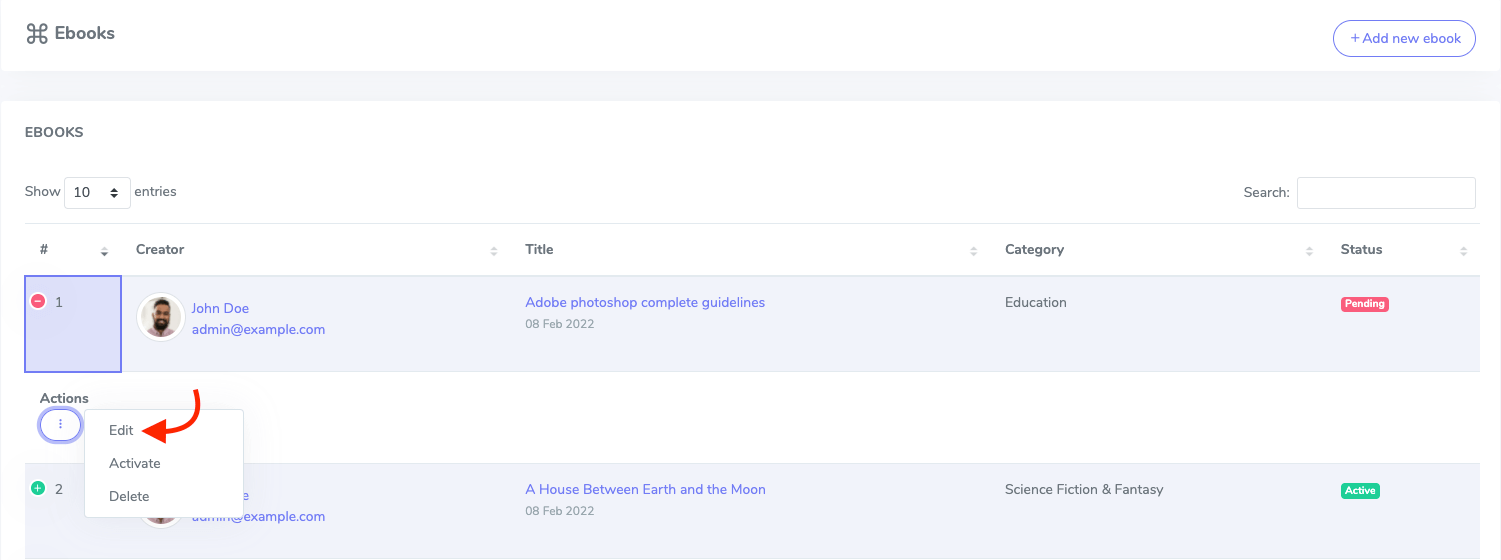The image size is (1501, 560).
Task: Open Adobe photoshop complete guidelines link
Action: (x=644, y=302)
